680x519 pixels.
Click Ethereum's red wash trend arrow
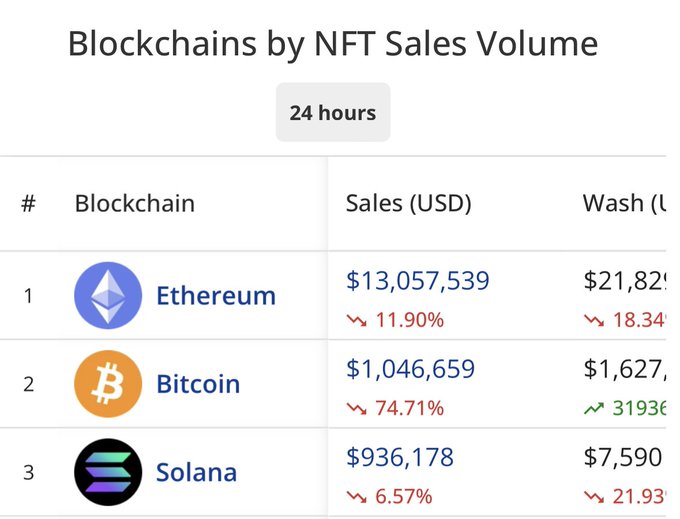point(594,321)
